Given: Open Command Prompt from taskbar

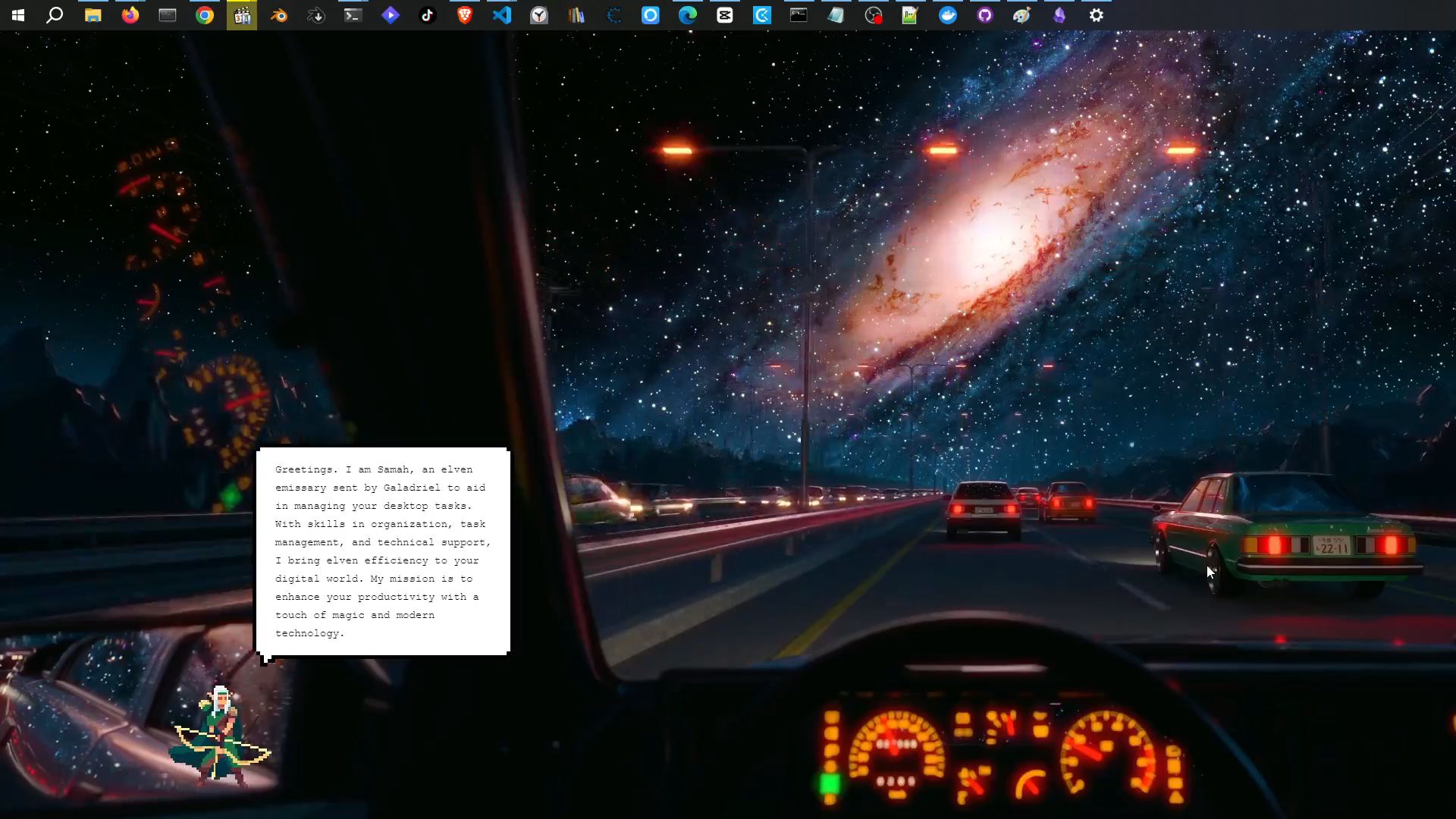Looking at the screenshot, I should tap(799, 15).
